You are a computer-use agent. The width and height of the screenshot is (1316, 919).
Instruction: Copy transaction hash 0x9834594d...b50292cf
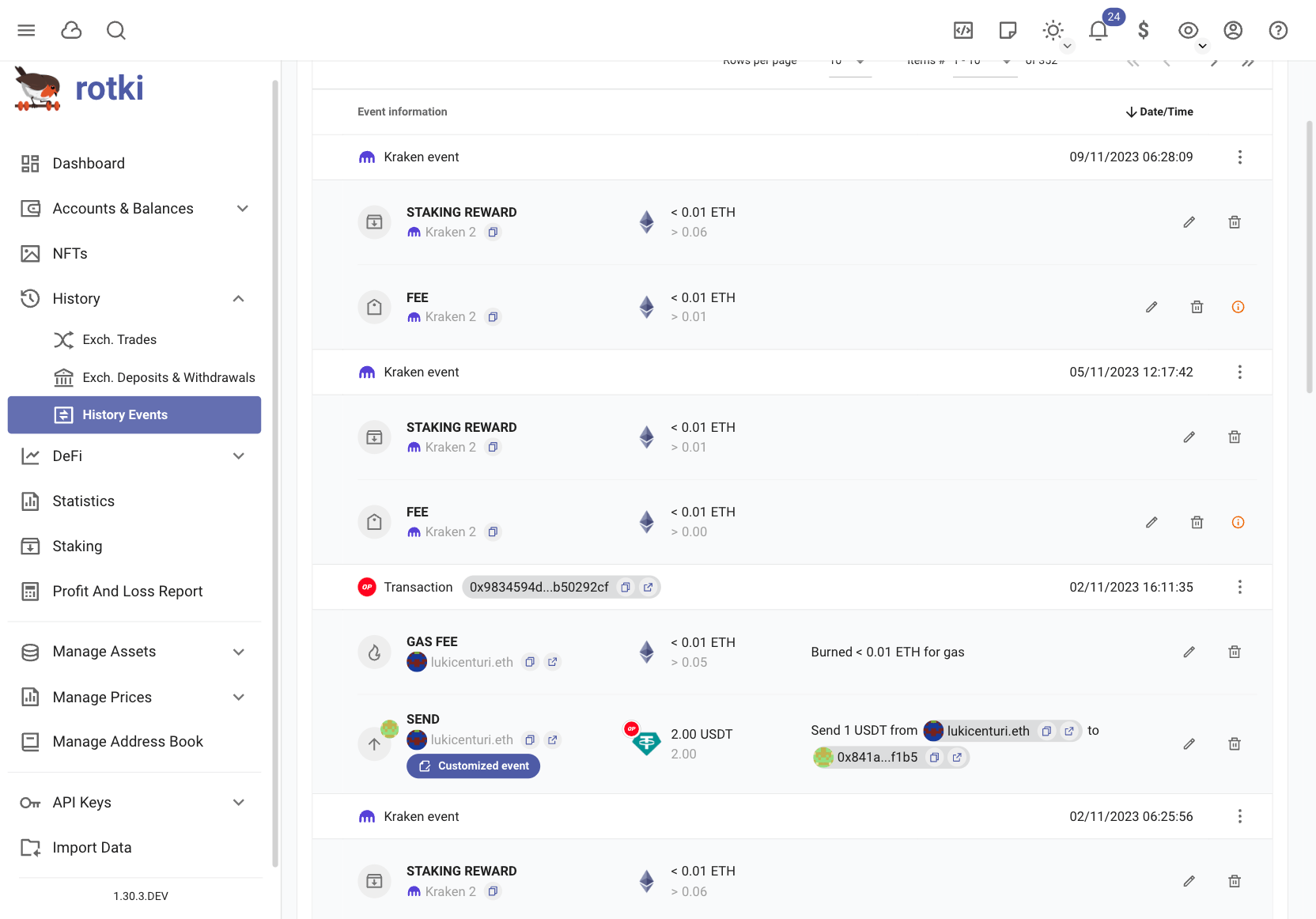point(626,587)
